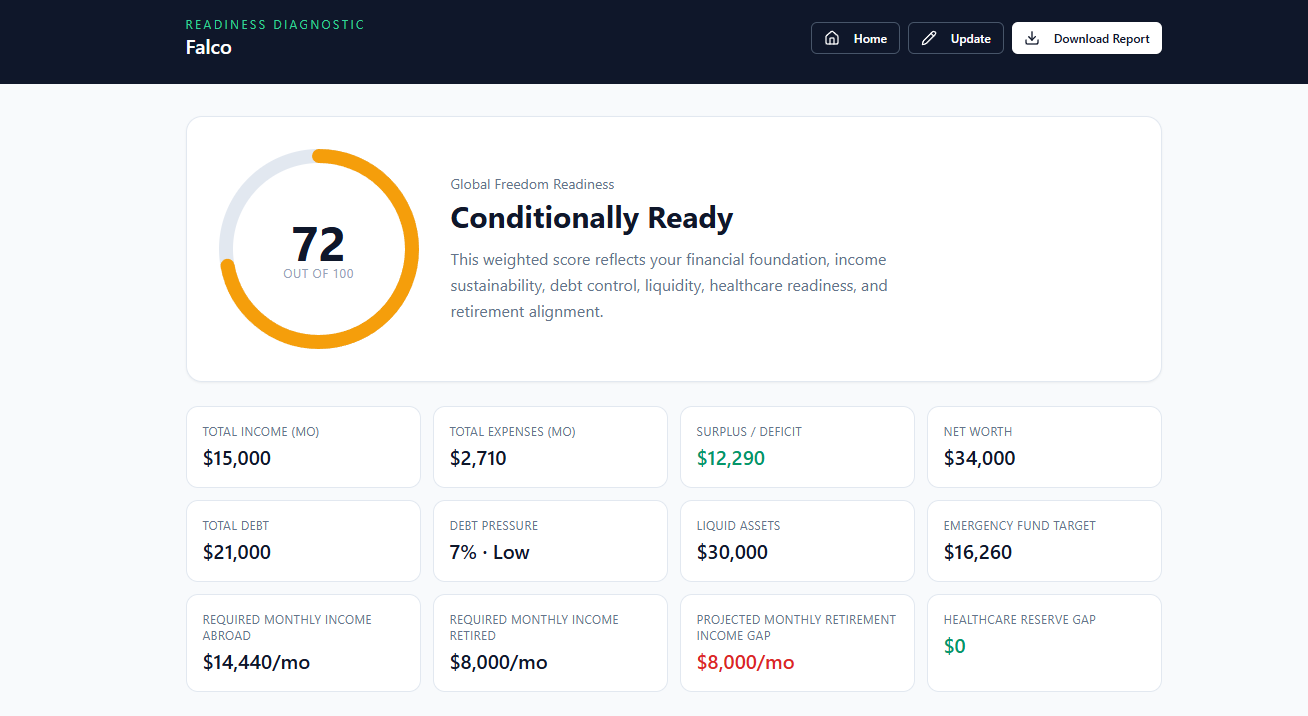
Task: Click the SURPLUS / DEFICIT label
Action: coord(749,432)
